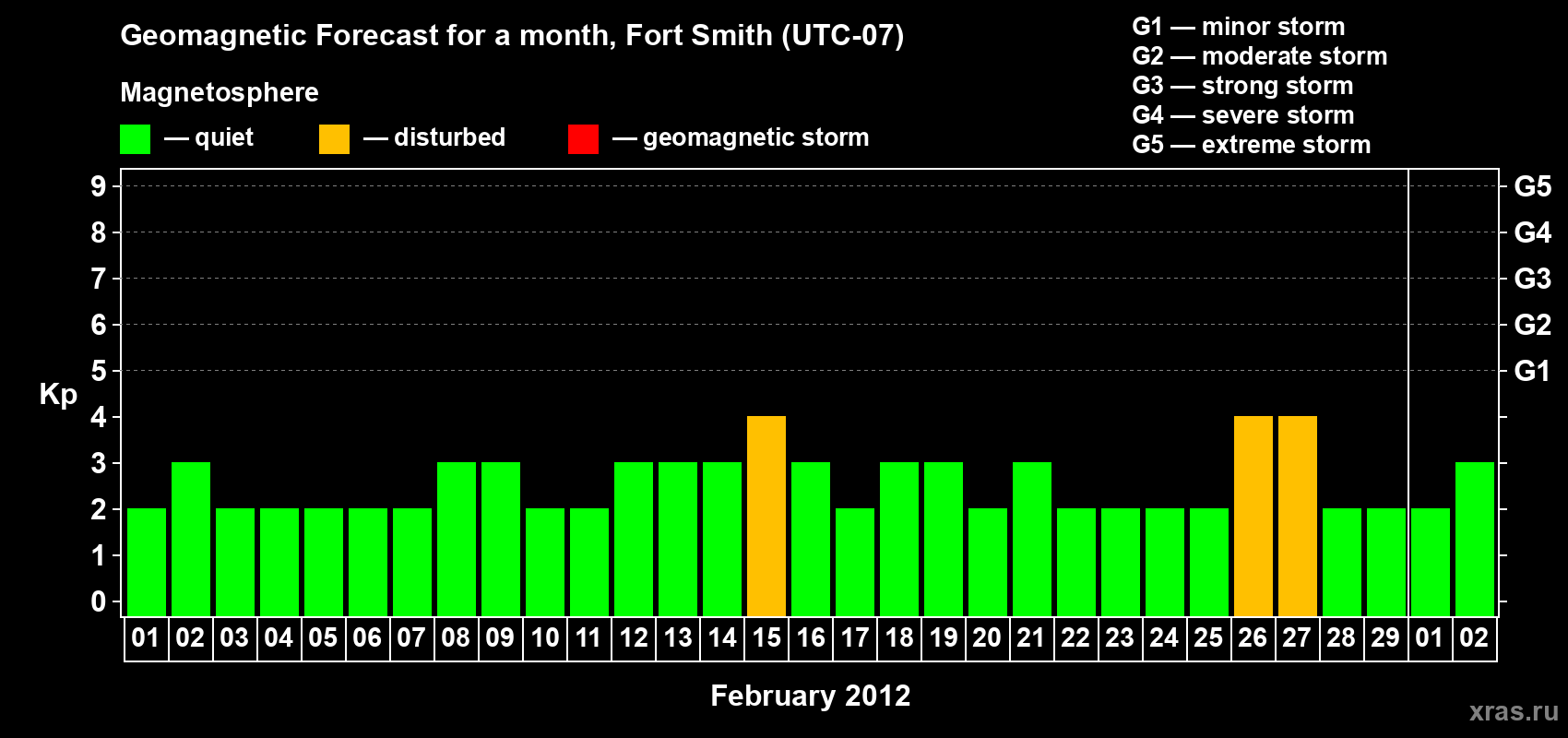Screen dimensions: 1568x738
Task: Click date label 20 on the x-axis
Action: (x=987, y=638)
